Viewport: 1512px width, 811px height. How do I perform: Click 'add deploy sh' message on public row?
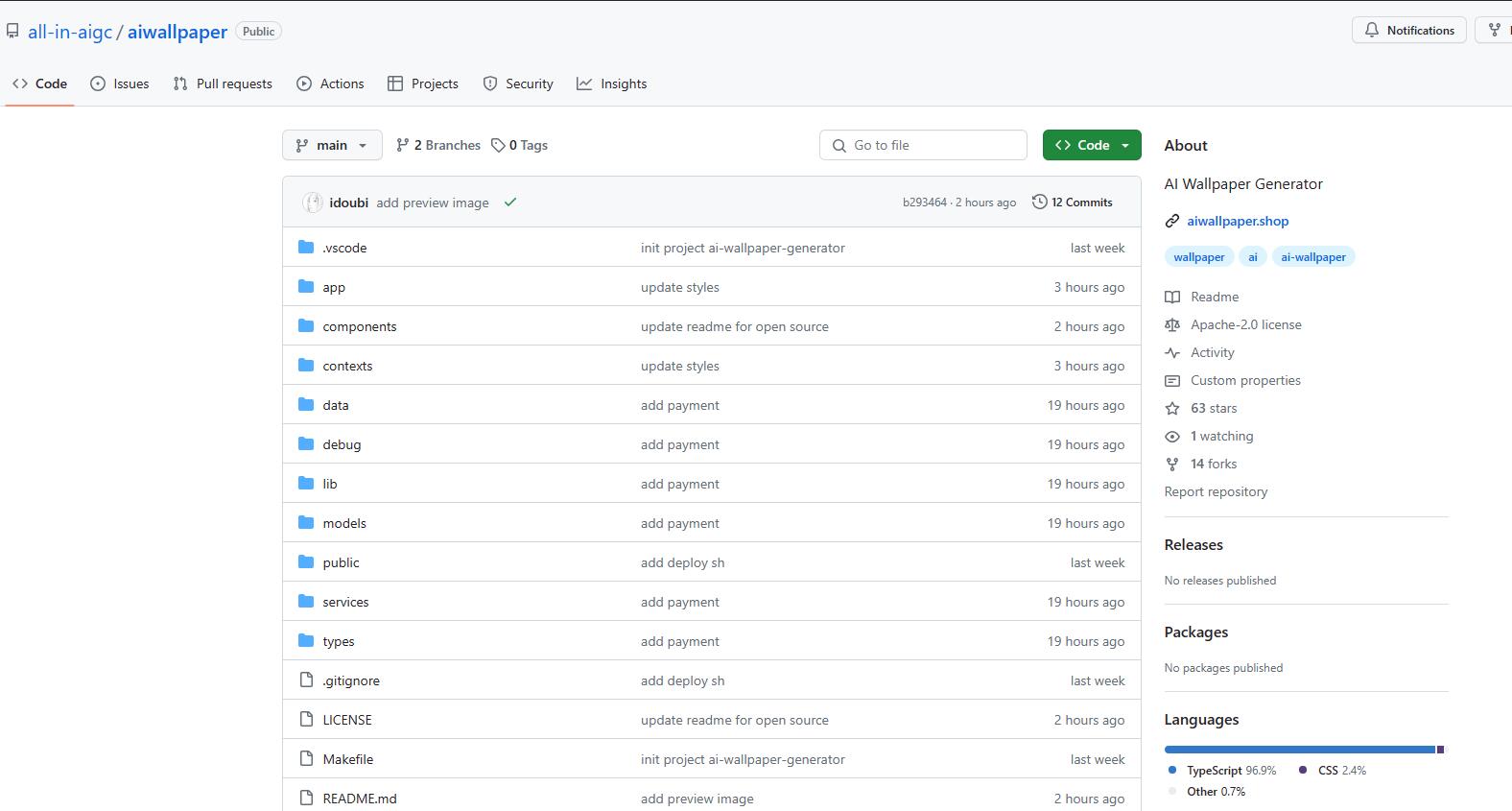point(683,562)
